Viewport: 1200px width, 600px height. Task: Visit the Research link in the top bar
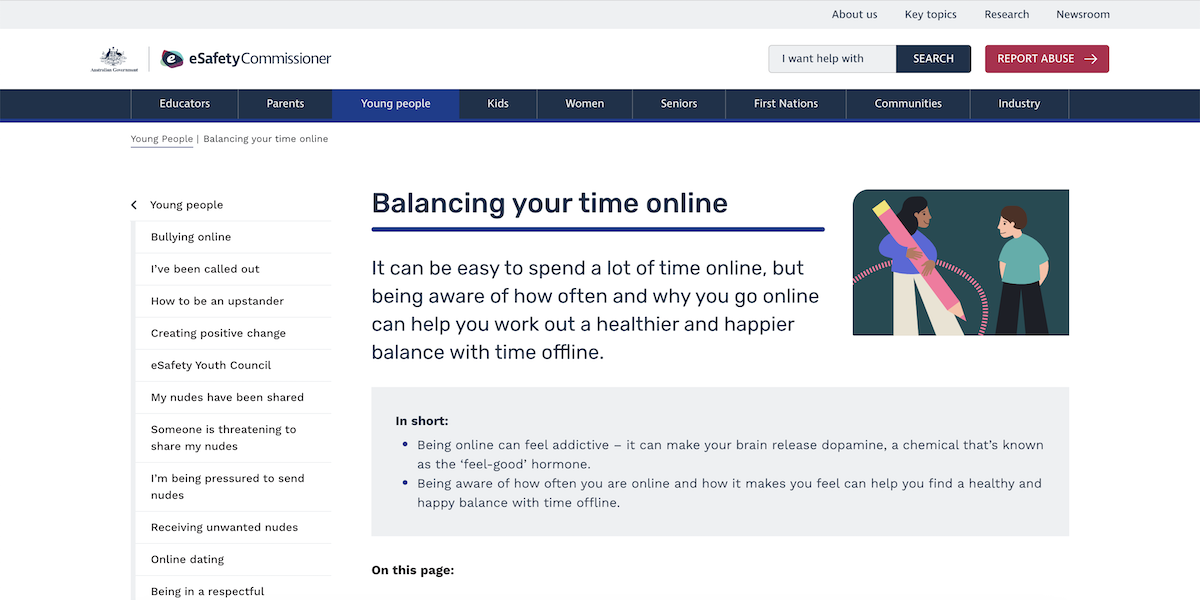click(x=1006, y=14)
